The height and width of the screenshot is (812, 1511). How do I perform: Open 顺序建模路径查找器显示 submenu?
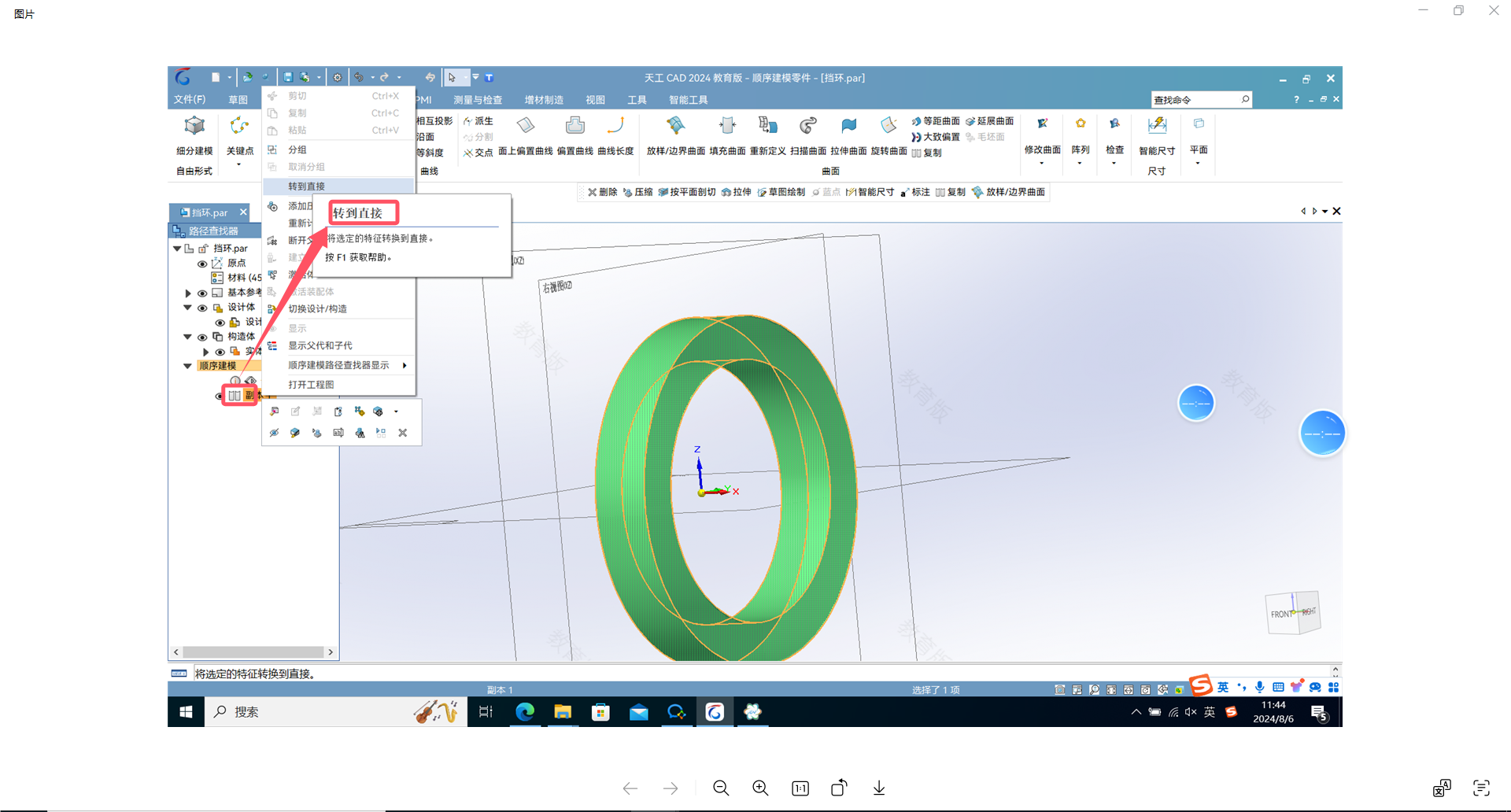338,365
